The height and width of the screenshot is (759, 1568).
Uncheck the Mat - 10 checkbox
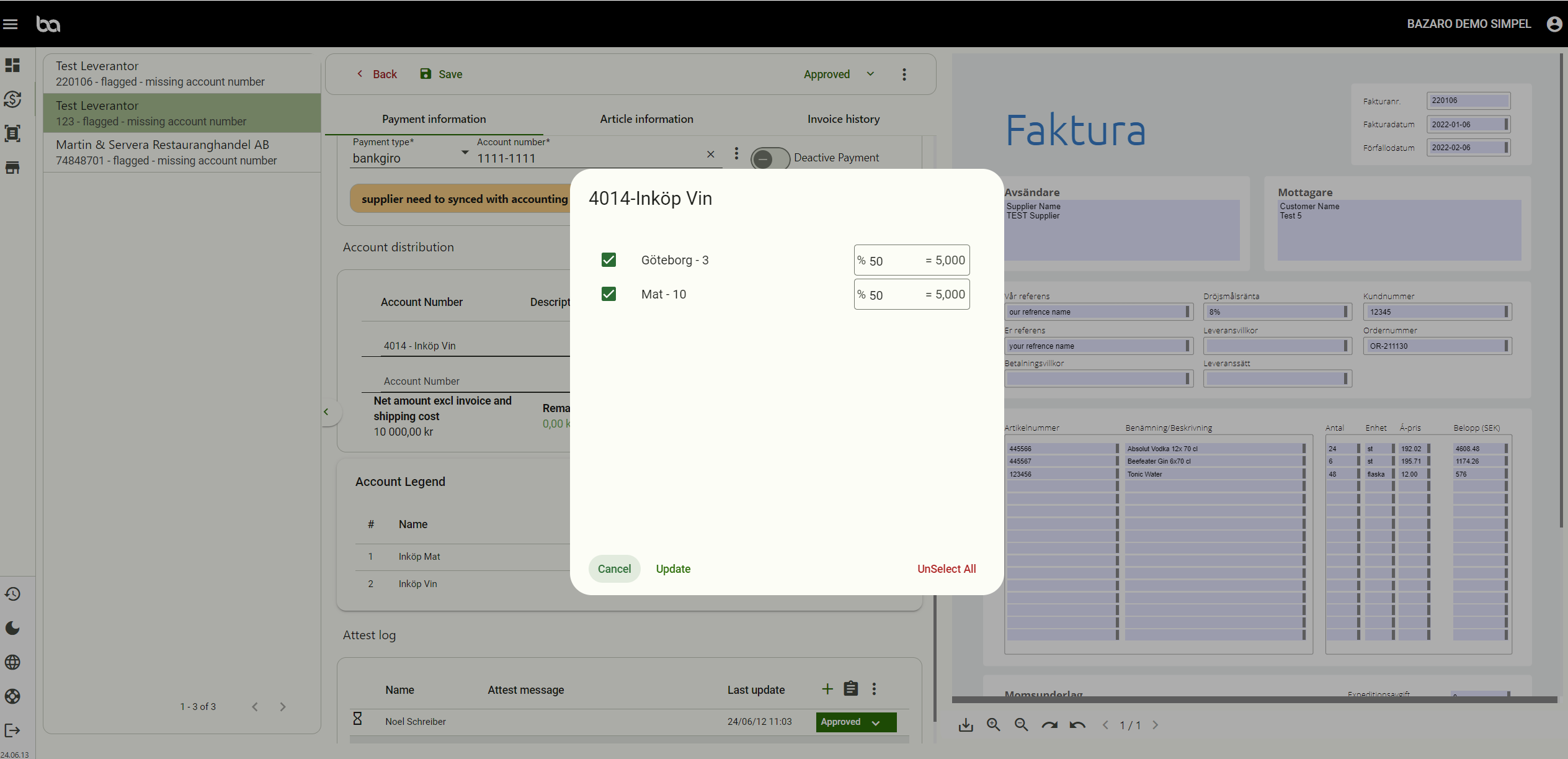pyautogui.click(x=608, y=294)
